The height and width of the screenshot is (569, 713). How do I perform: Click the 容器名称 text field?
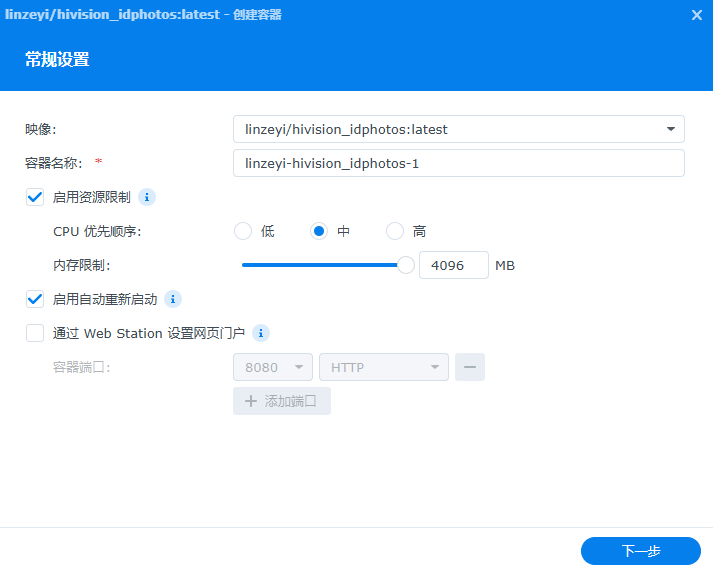(x=458, y=163)
